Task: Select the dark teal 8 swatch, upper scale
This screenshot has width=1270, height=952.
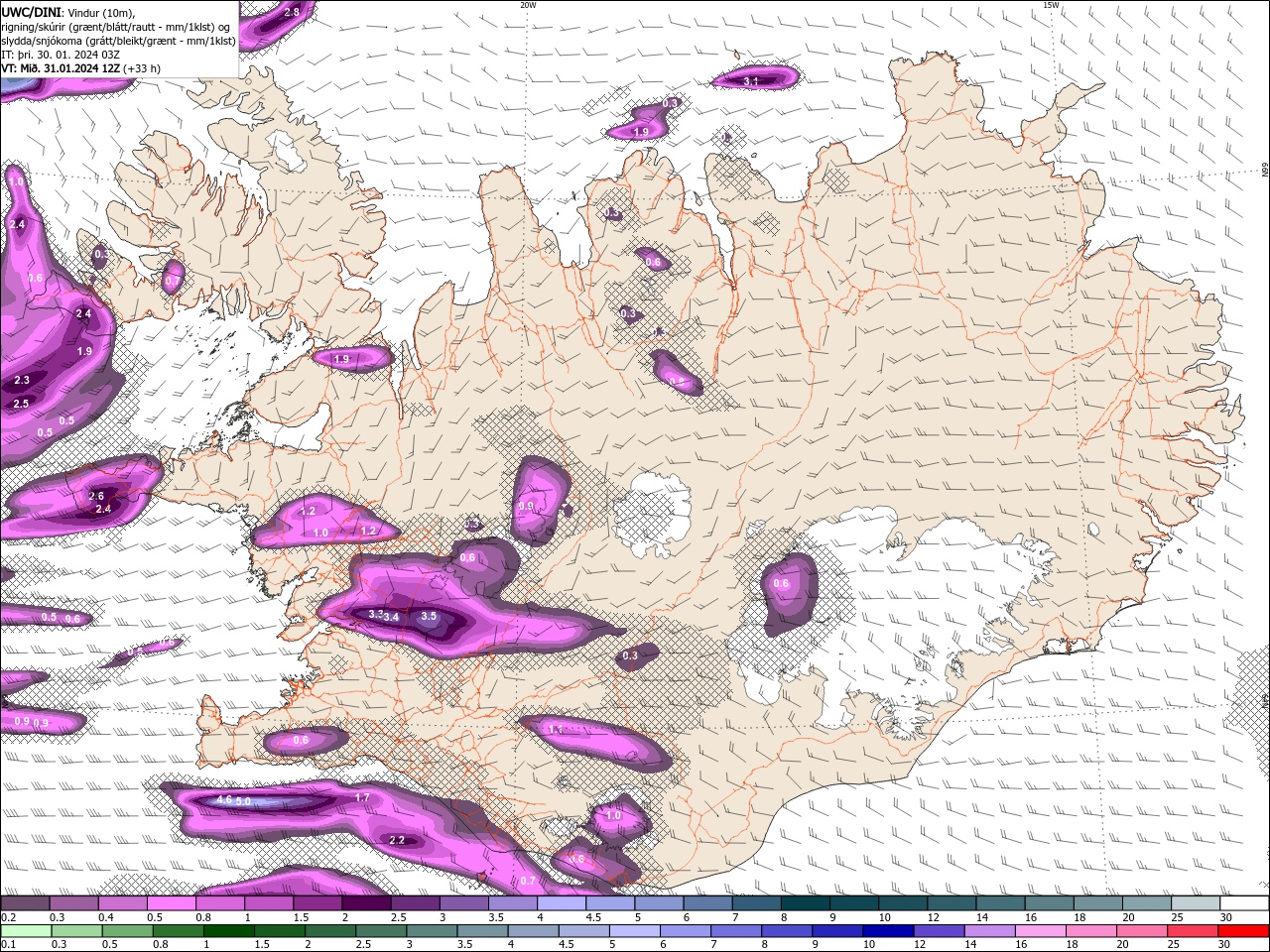Action: [805, 903]
